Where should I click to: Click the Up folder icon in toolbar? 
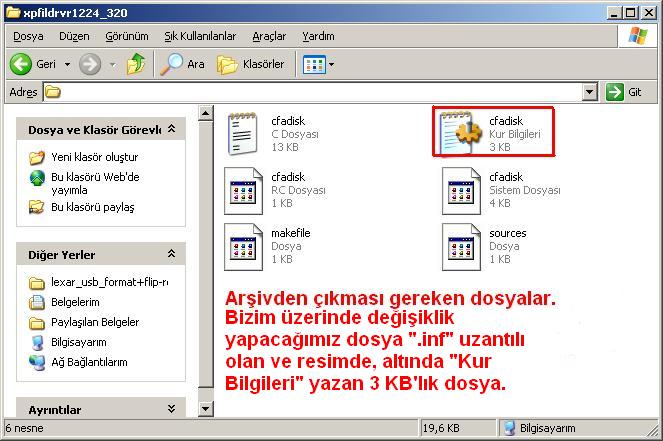click(134, 64)
